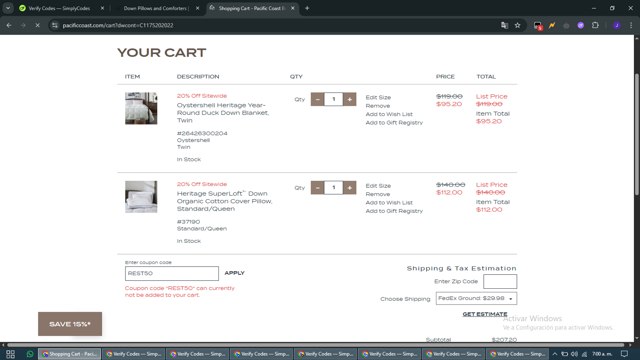Open the Chrome profile avatar
Image resolution: width=640 pixels, height=360 pixels.
pyautogui.click(x=617, y=25)
